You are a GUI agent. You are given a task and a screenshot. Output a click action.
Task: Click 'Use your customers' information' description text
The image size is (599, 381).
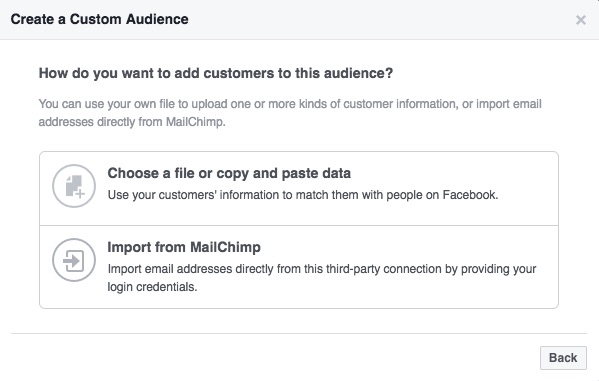point(303,195)
